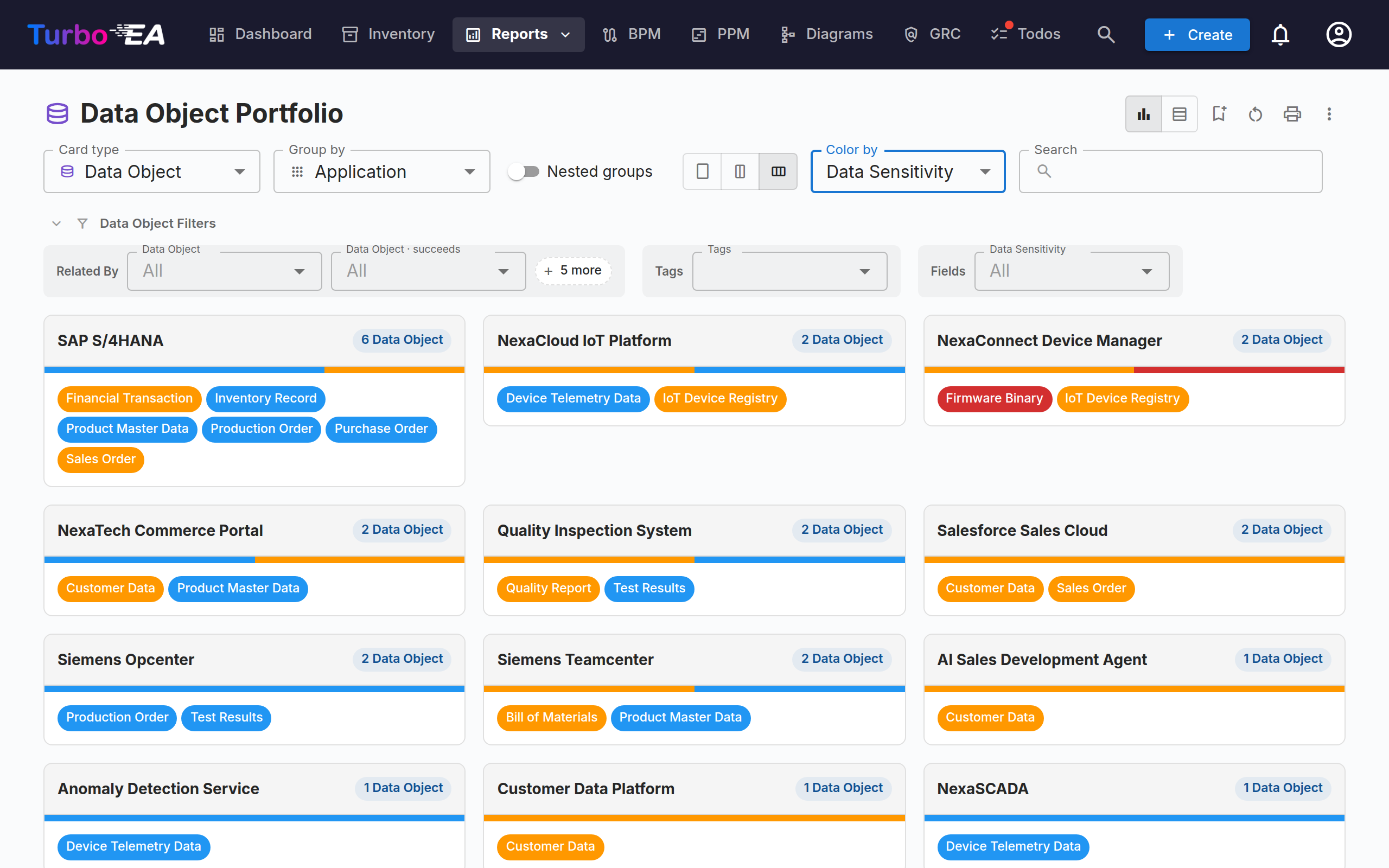Open Card type dropdown
Screen dimensions: 1389x868
pos(152,171)
